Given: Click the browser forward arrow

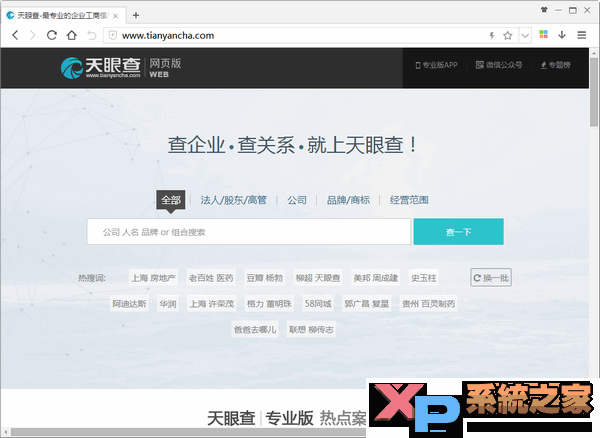Looking at the screenshot, I should pos(33,35).
